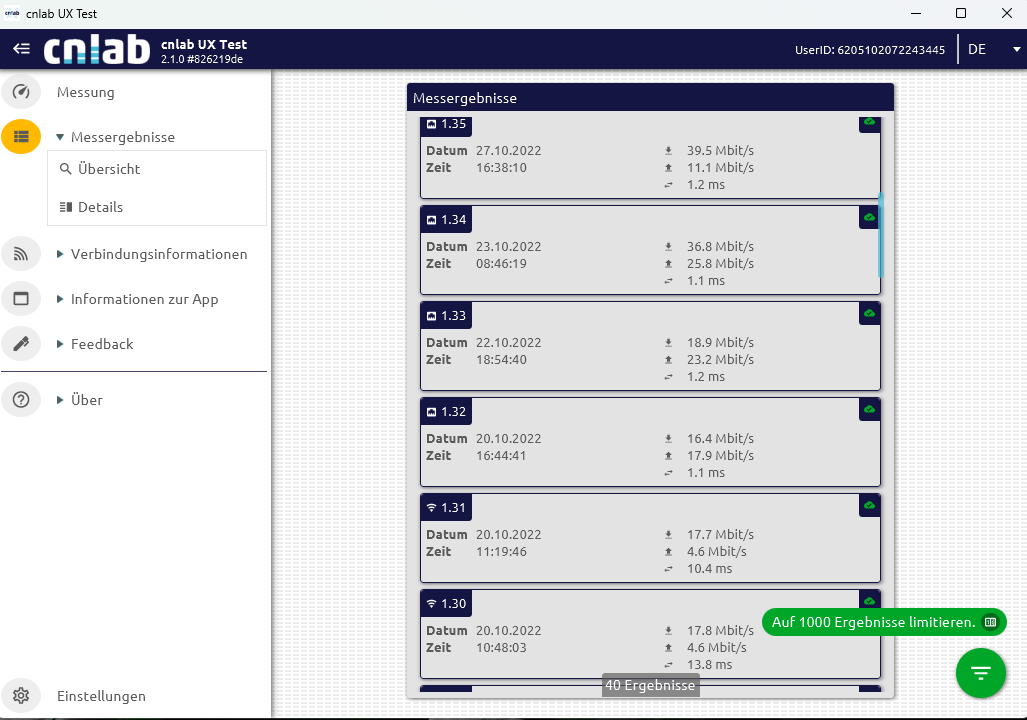The image size is (1027, 720).
Task: Open Einstellungen via the gear icon
Action: coord(21,696)
